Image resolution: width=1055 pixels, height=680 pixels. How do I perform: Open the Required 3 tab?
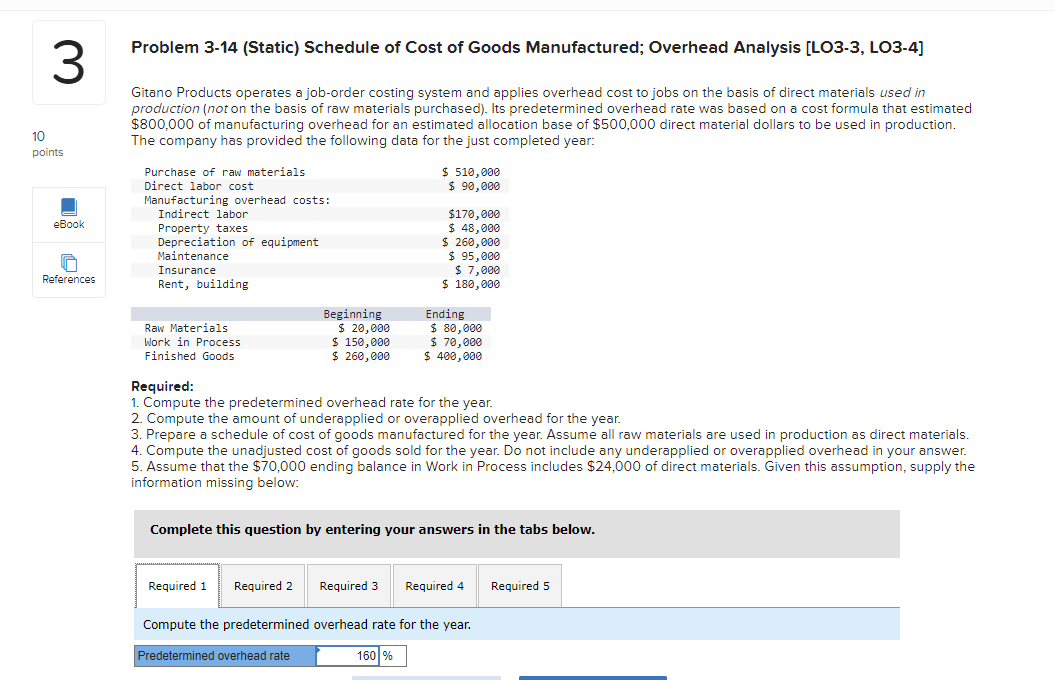click(348, 585)
